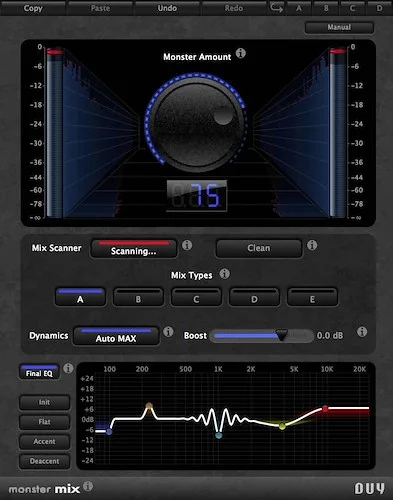The width and height of the screenshot is (393, 500).
Task: Open the Monster Amount info icon
Action: pyautogui.click(x=241, y=53)
